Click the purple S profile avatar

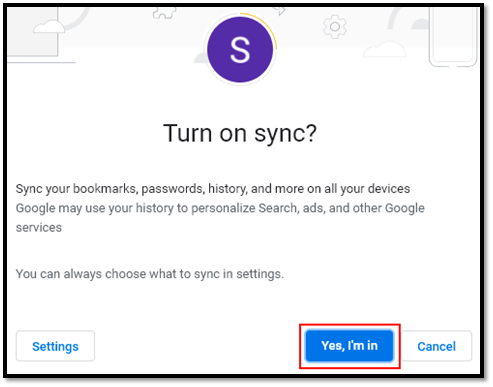[240, 50]
